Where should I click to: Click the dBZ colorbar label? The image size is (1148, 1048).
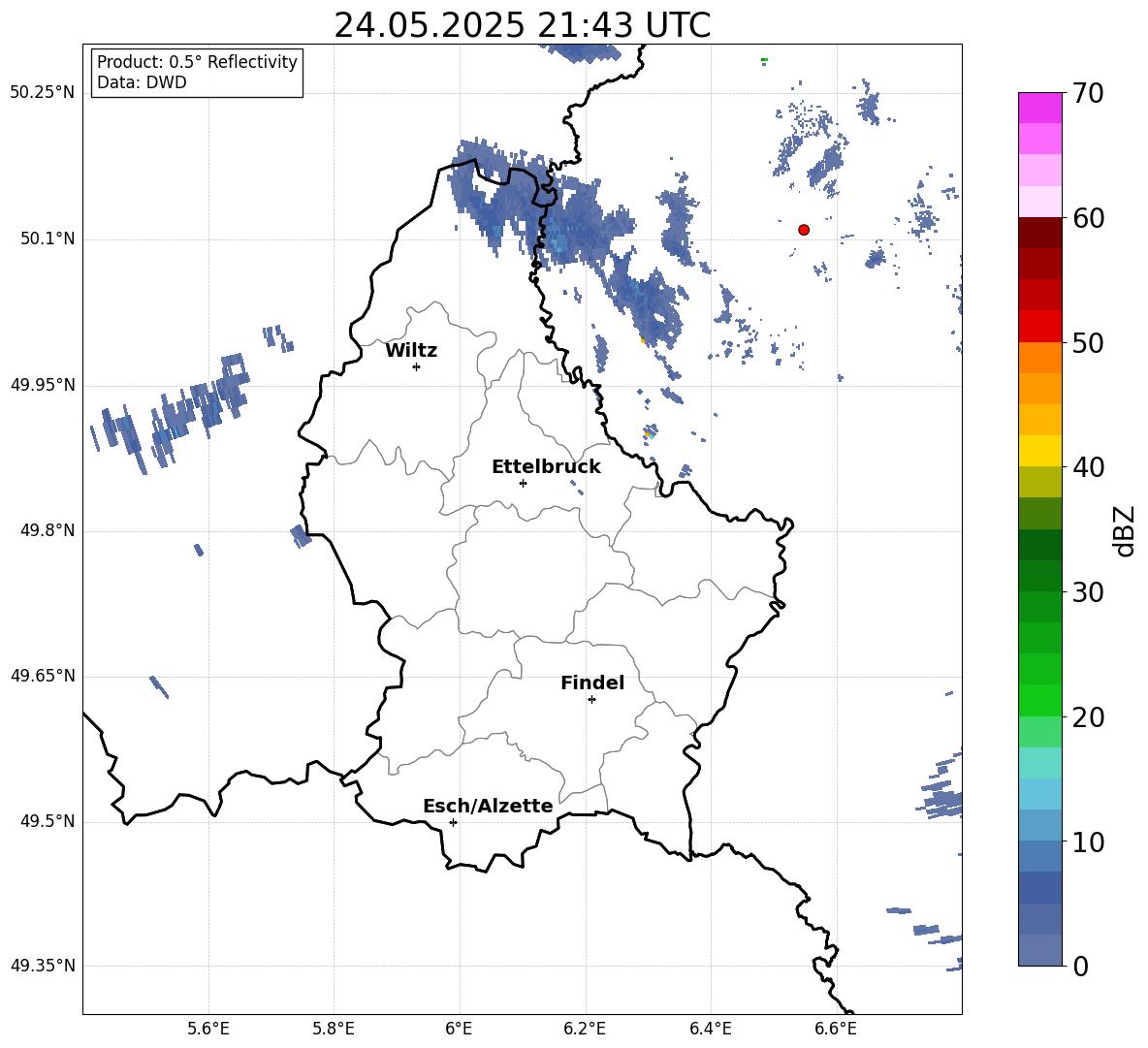point(1125,530)
